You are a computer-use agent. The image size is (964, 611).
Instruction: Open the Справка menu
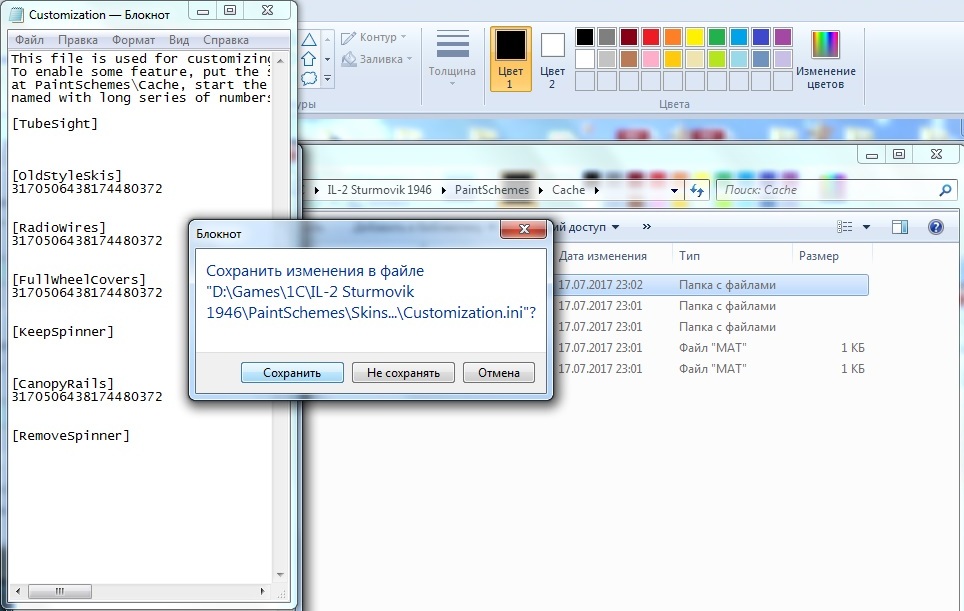click(226, 40)
